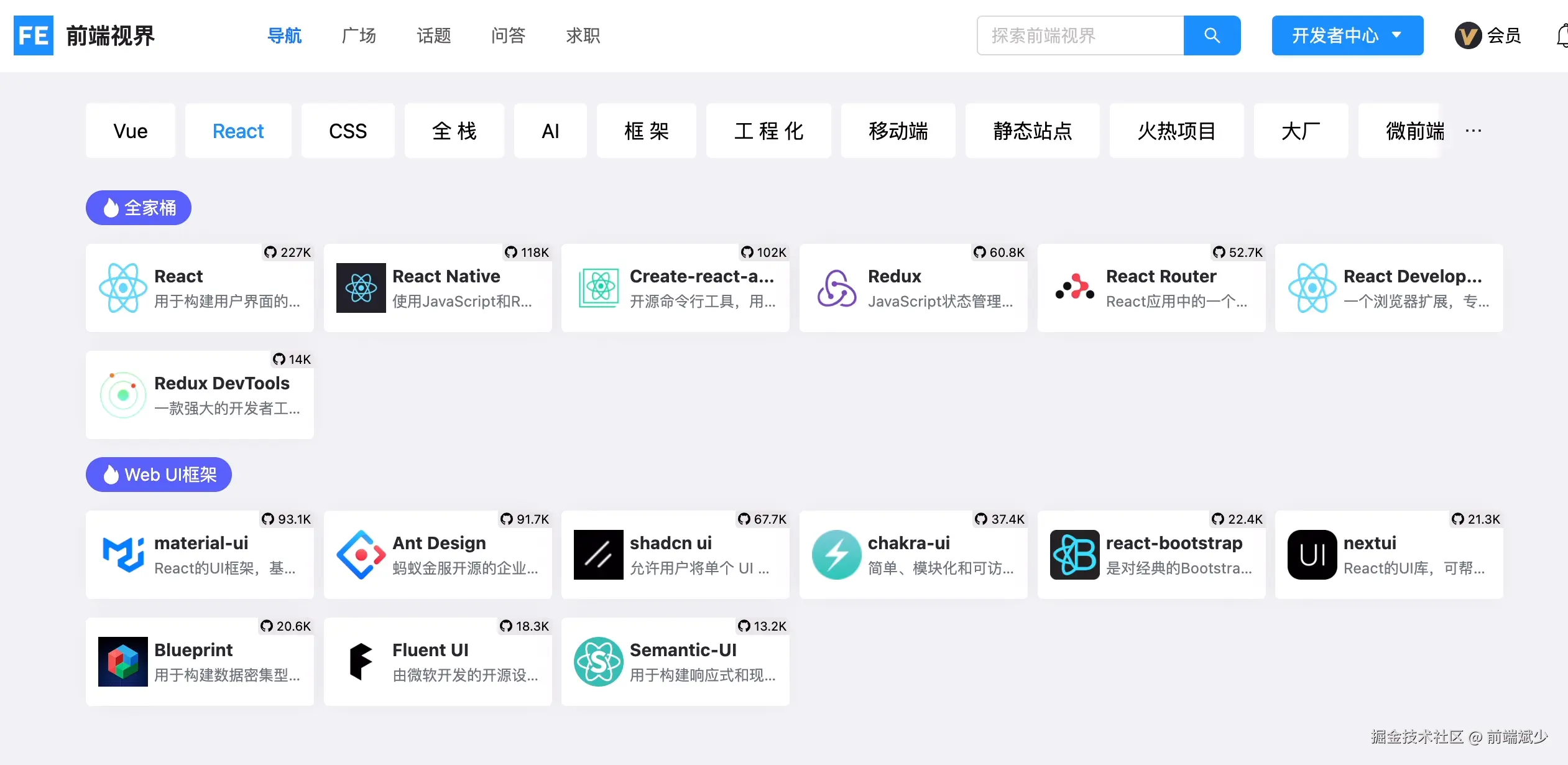This screenshot has width=1568, height=765.
Task: Click the Redux DevTools logo icon
Action: pyautogui.click(x=123, y=395)
